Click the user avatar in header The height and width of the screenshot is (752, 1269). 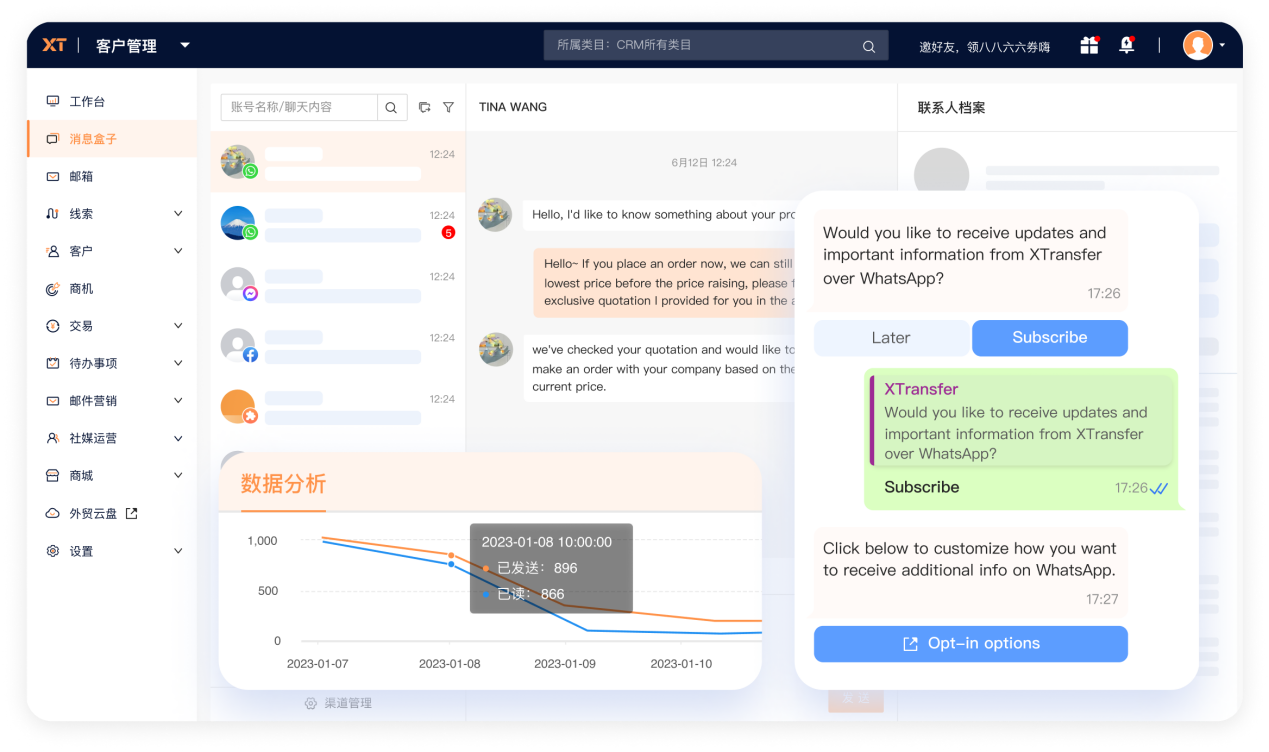tap(1197, 45)
